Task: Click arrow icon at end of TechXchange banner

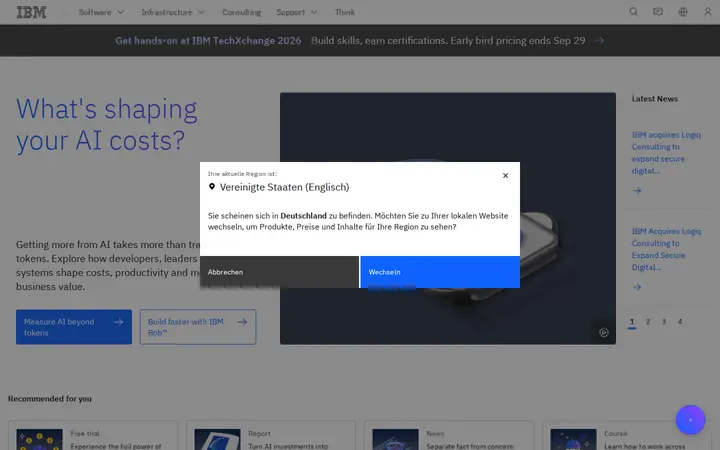Action: point(599,40)
